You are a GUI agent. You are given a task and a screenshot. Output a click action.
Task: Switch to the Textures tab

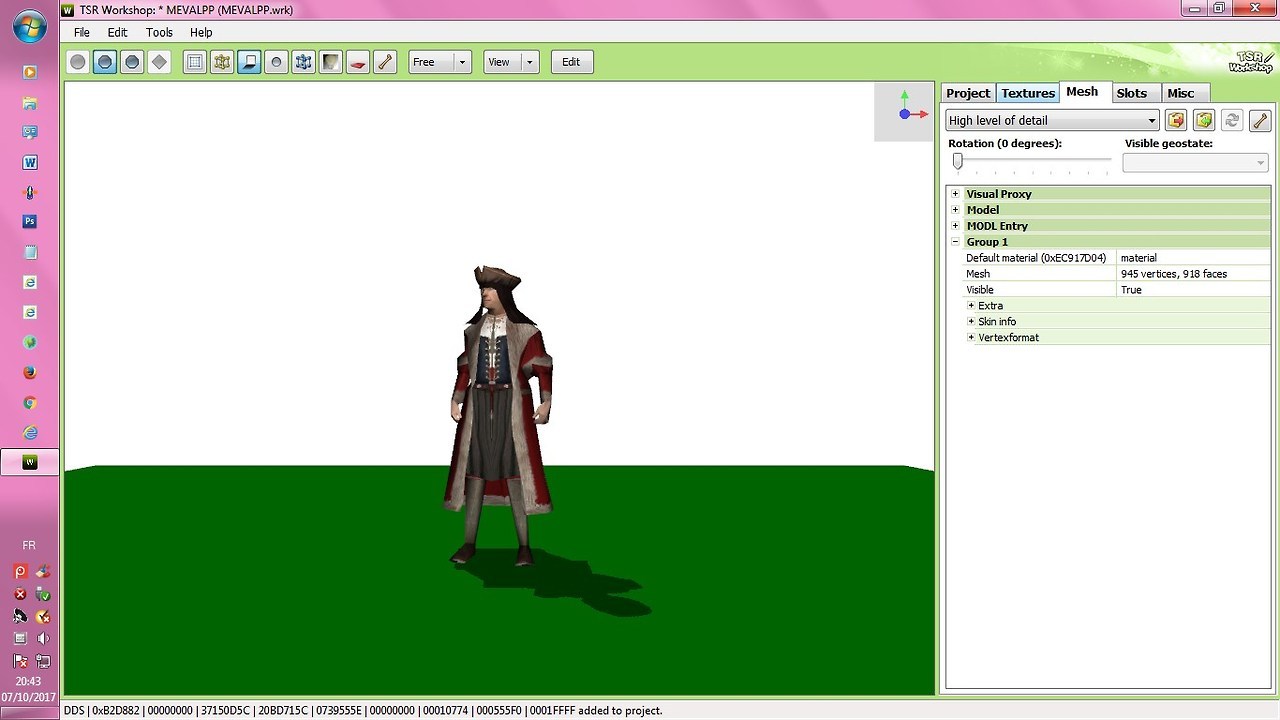1028,93
